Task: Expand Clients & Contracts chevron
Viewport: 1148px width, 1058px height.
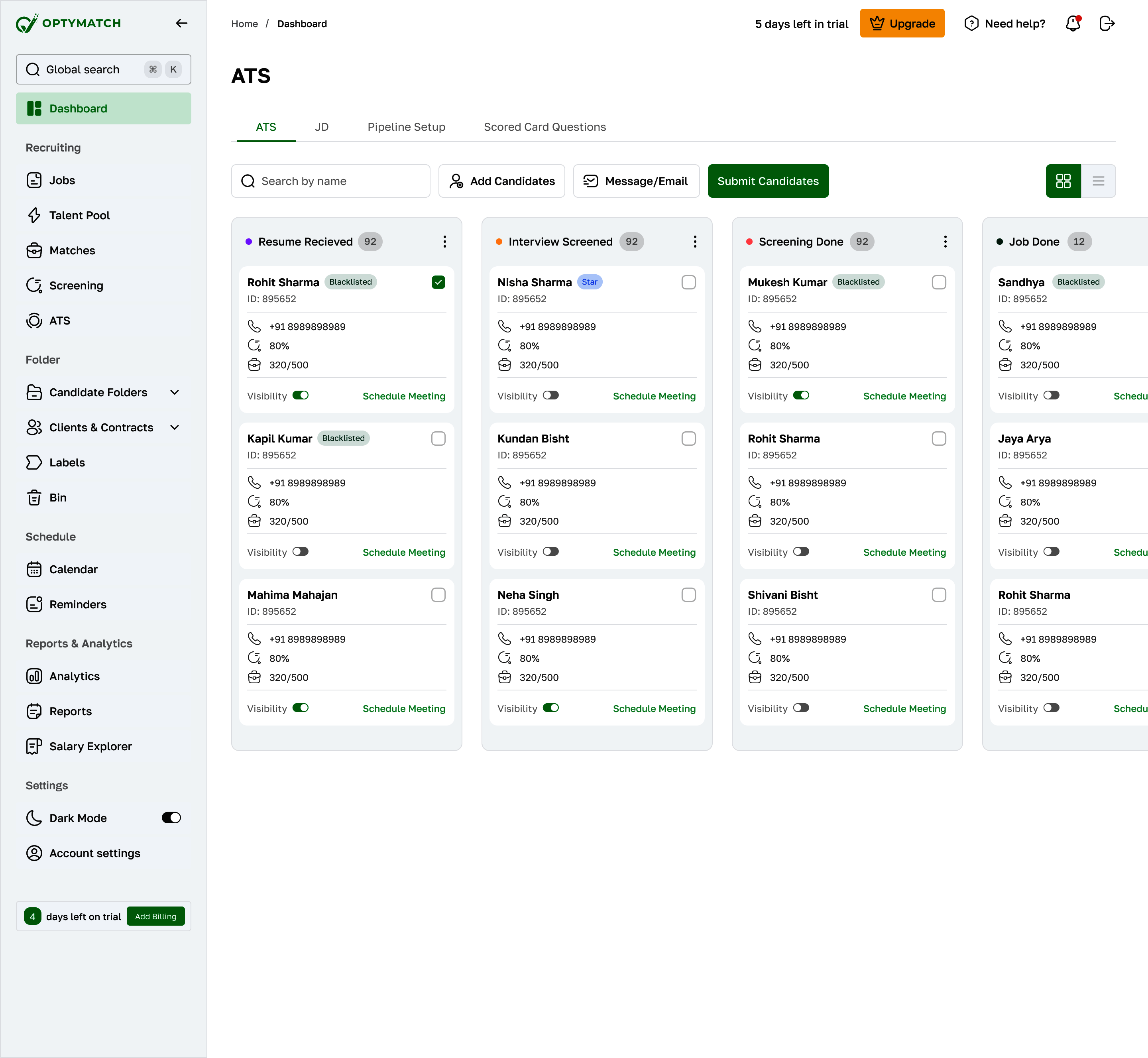Action: [x=175, y=428]
